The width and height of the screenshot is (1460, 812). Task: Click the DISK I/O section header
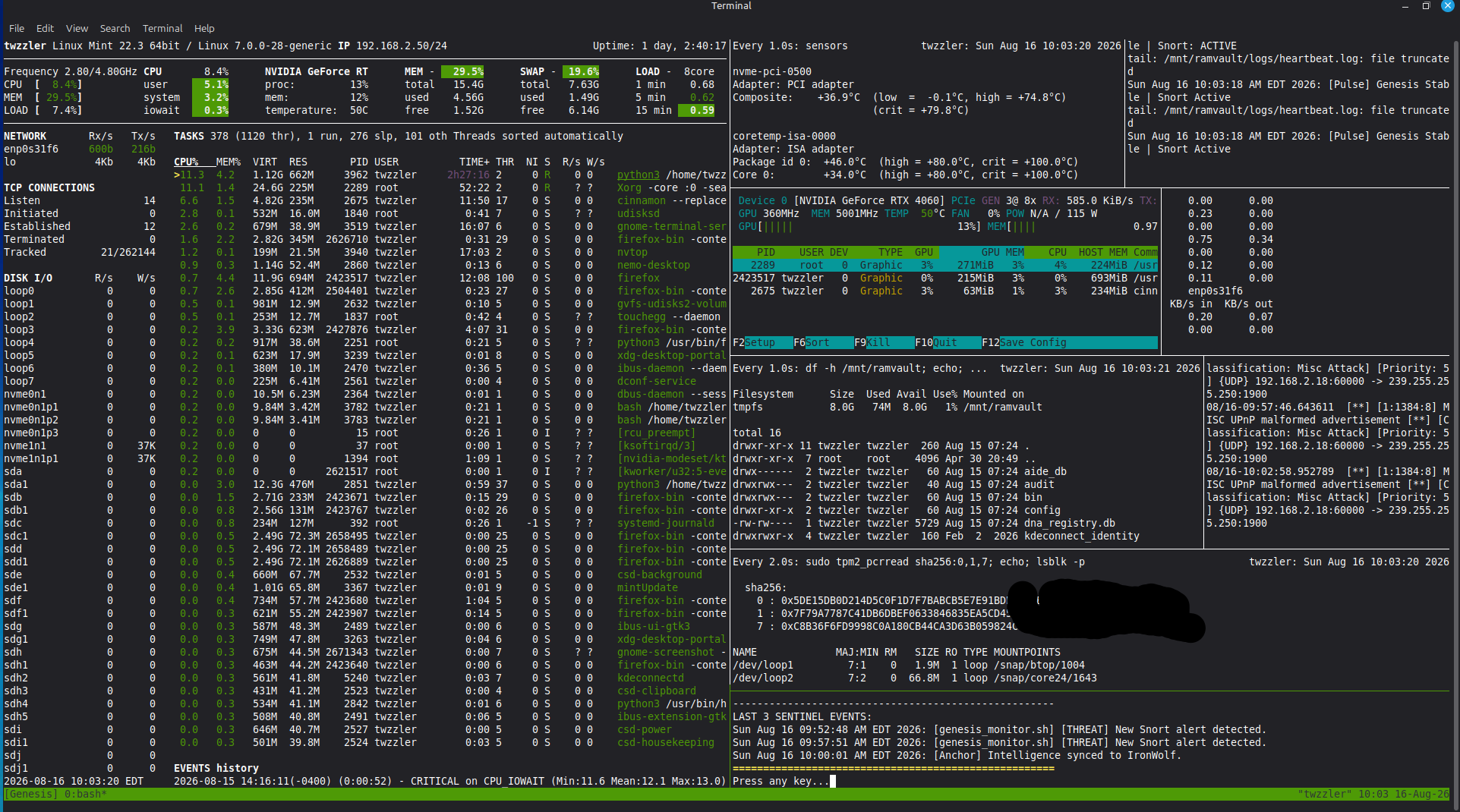click(28, 278)
